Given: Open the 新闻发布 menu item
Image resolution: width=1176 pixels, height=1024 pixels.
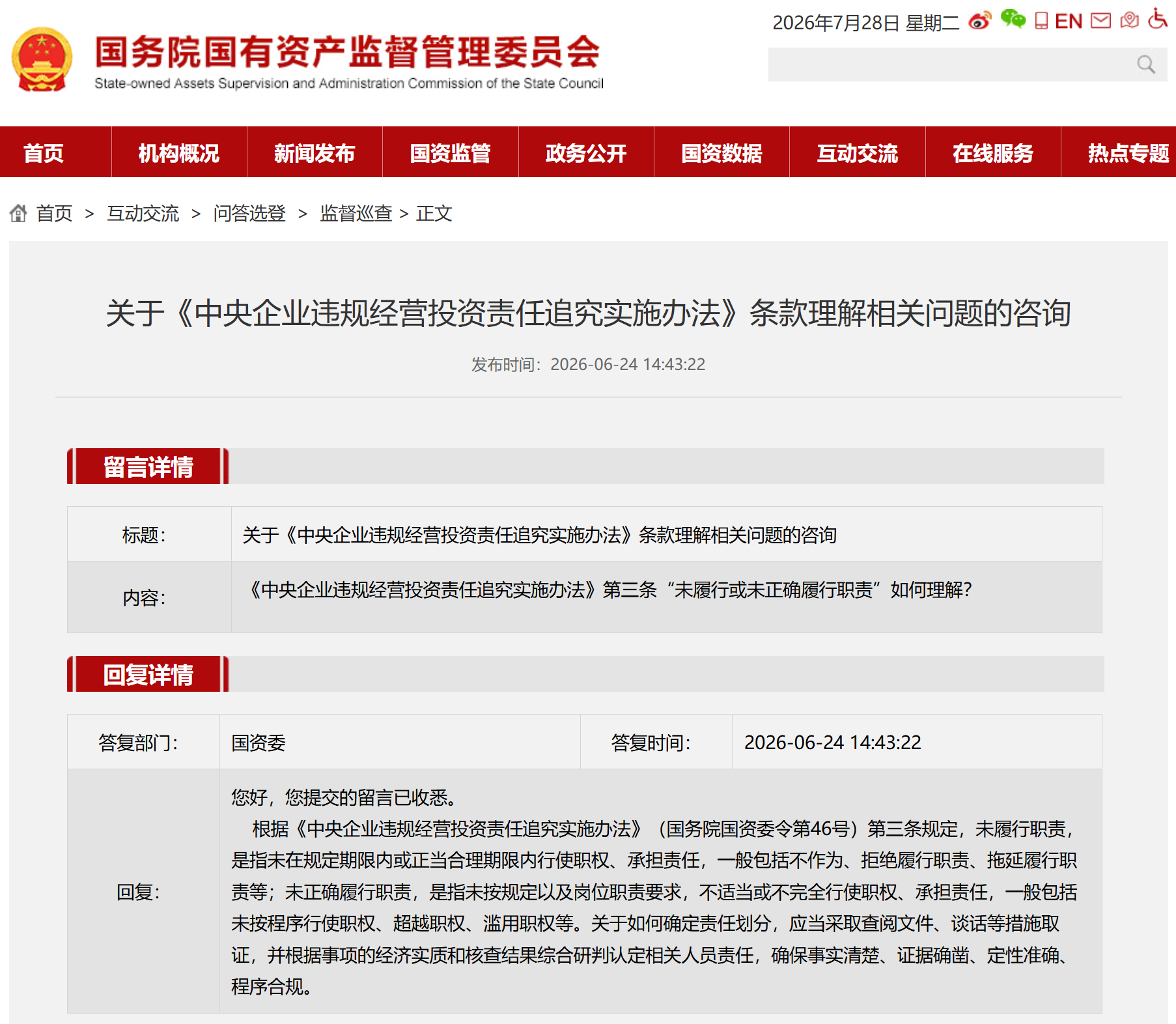Looking at the screenshot, I should (x=315, y=153).
